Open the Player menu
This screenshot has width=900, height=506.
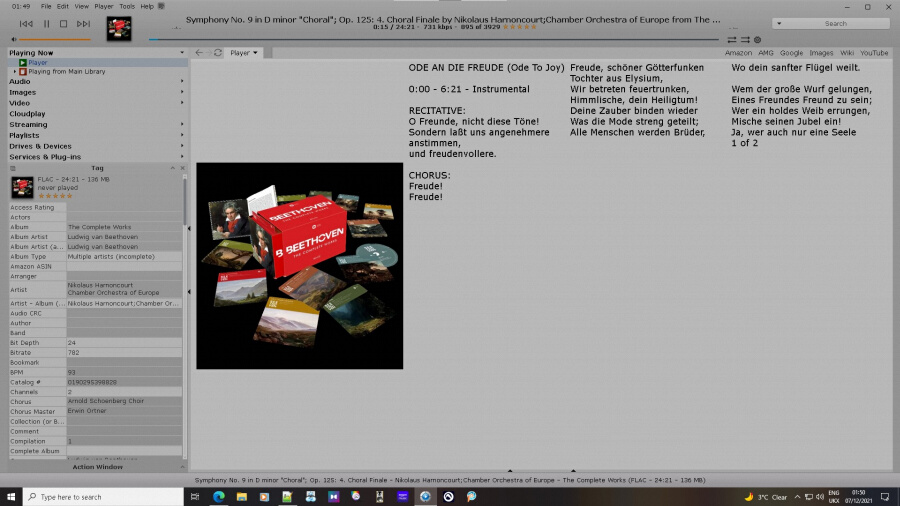tap(104, 6)
